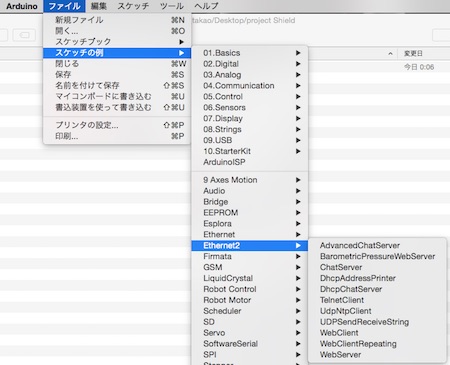Expand the Ethernet library examples
This screenshot has height=365, width=450.
point(250,235)
